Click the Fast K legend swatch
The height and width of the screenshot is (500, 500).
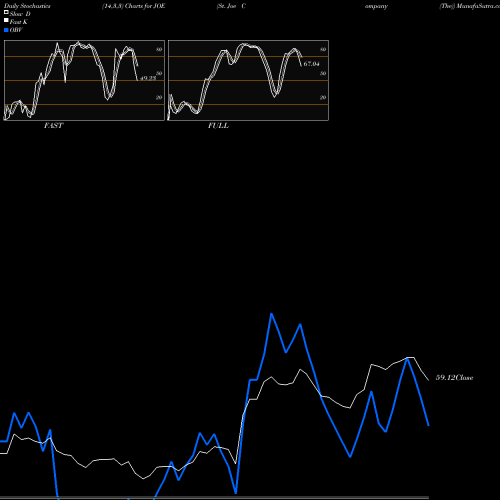pos(6,21)
